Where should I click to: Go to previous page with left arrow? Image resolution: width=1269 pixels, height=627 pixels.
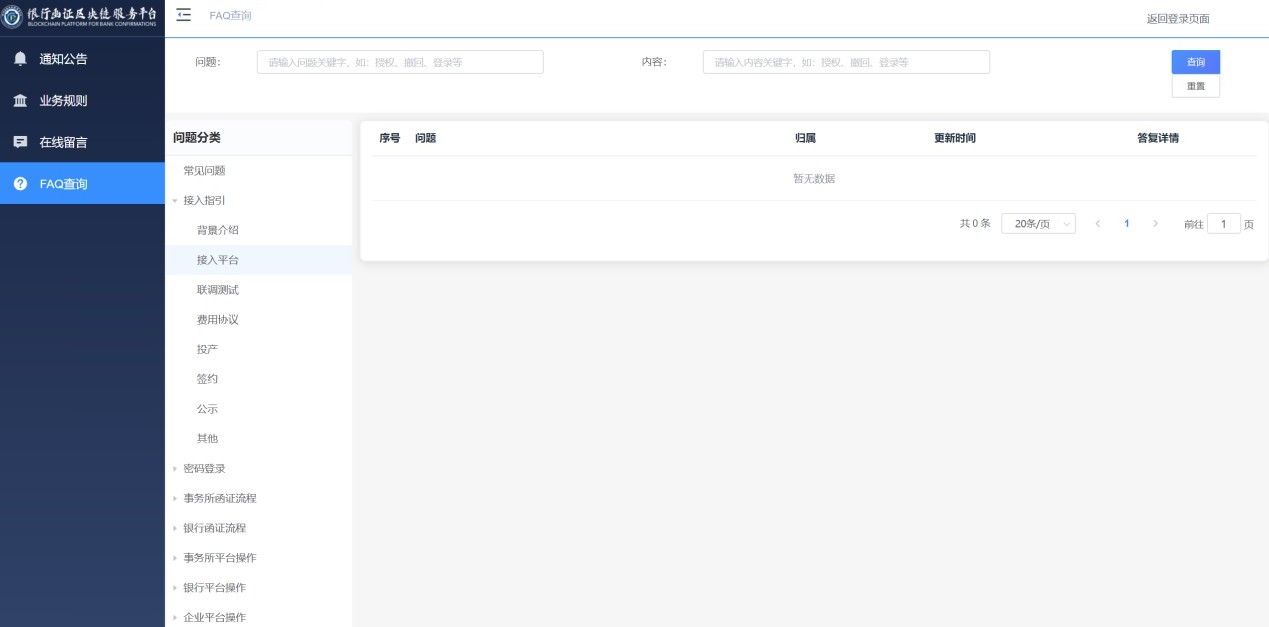click(1098, 224)
